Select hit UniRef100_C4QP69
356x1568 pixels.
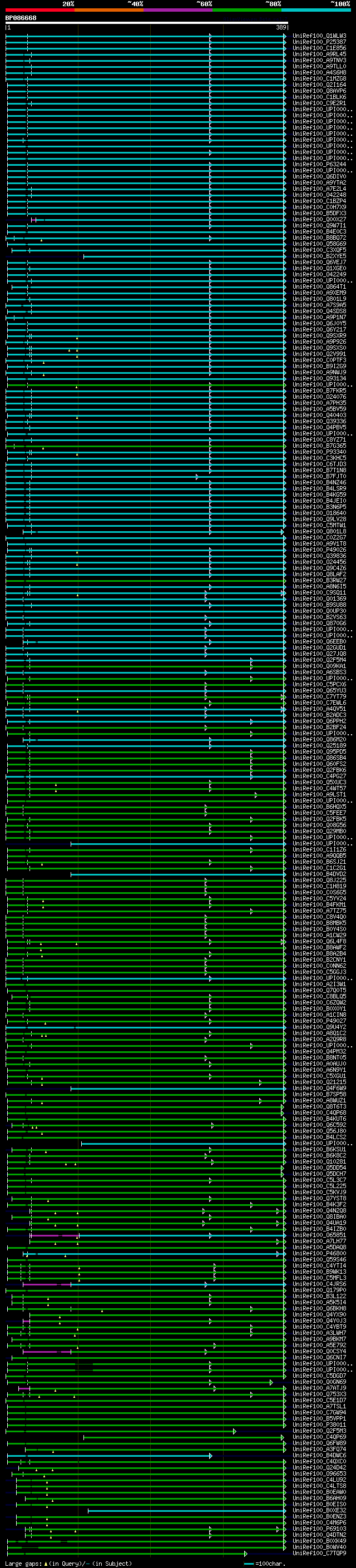[319, 1437]
